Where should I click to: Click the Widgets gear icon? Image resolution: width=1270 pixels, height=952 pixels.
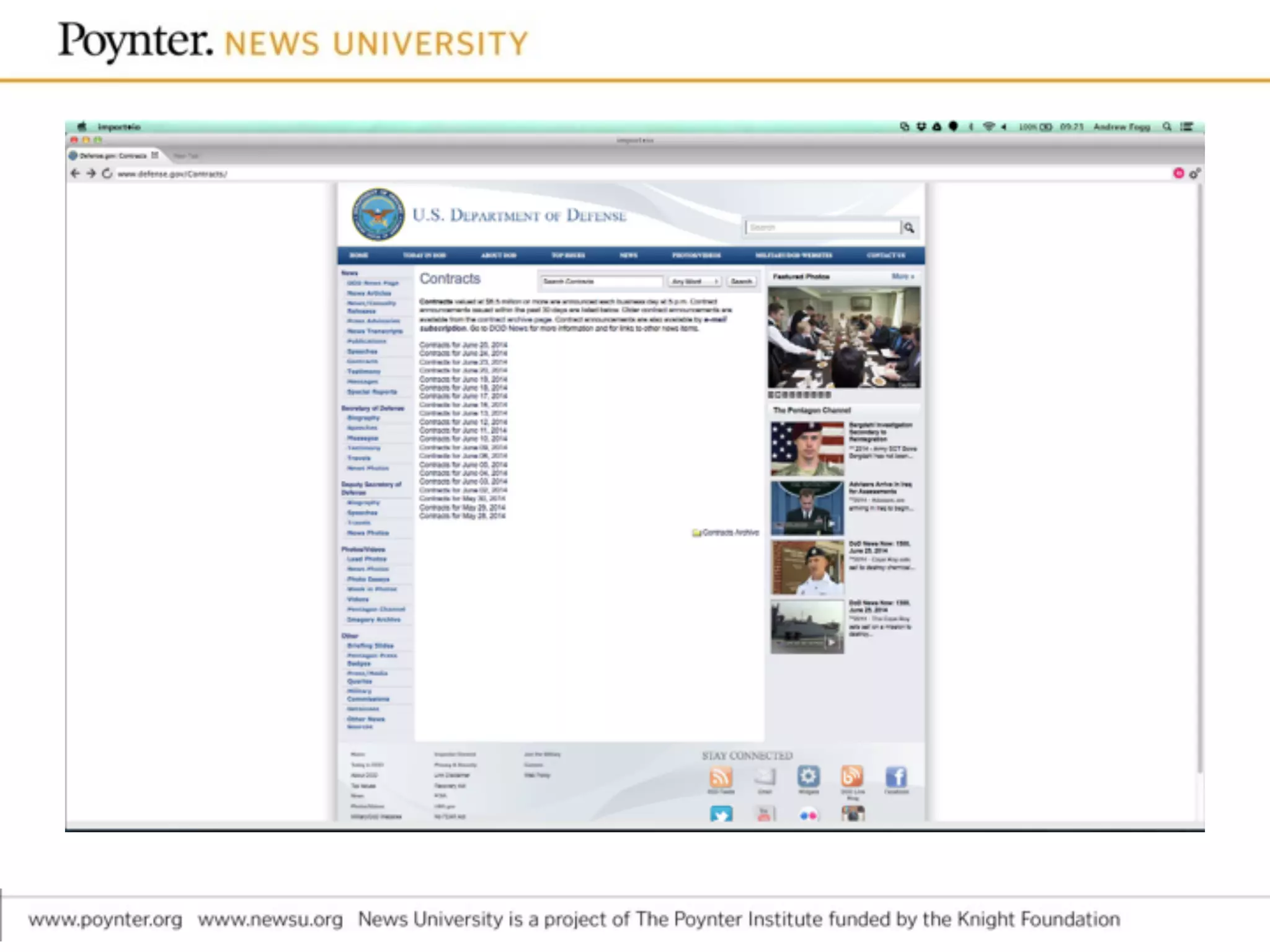pos(808,776)
